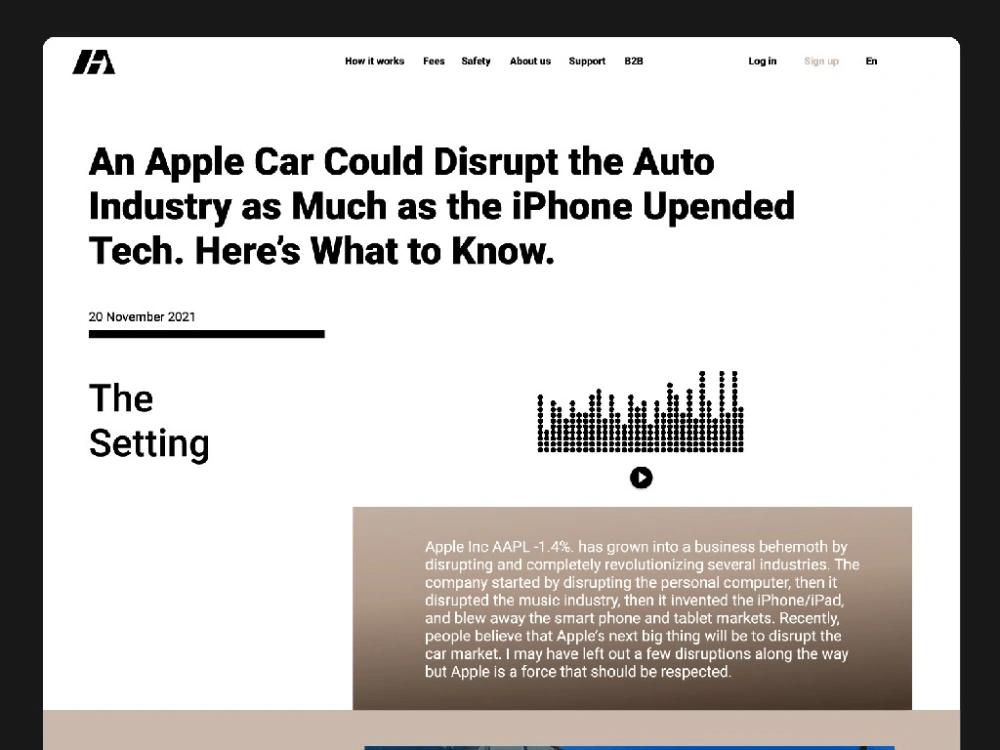Click the audio waveform visualization
The image size is (1000, 750).
pos(640,411)
